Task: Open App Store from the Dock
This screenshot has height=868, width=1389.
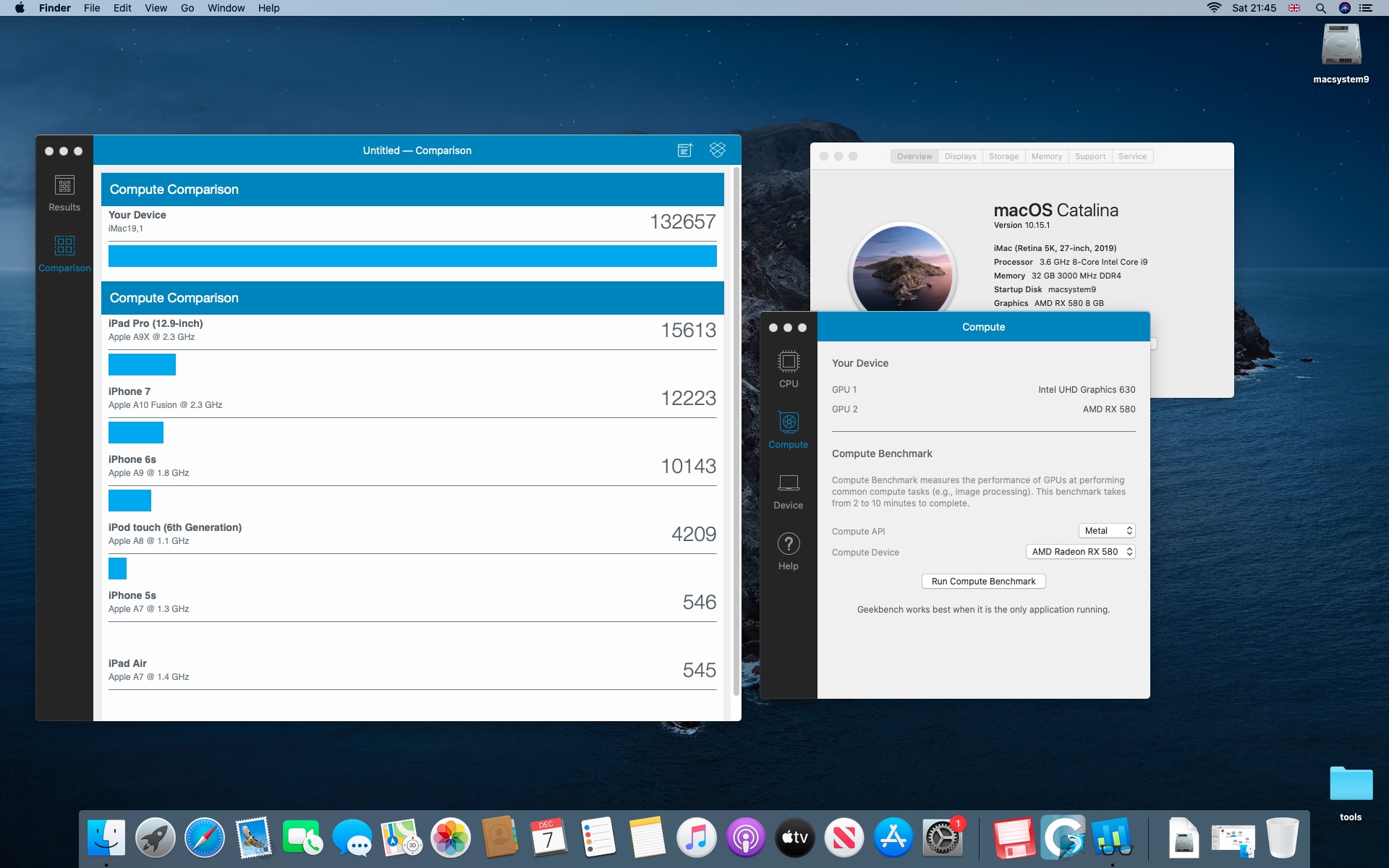Action: click(893, 838)
